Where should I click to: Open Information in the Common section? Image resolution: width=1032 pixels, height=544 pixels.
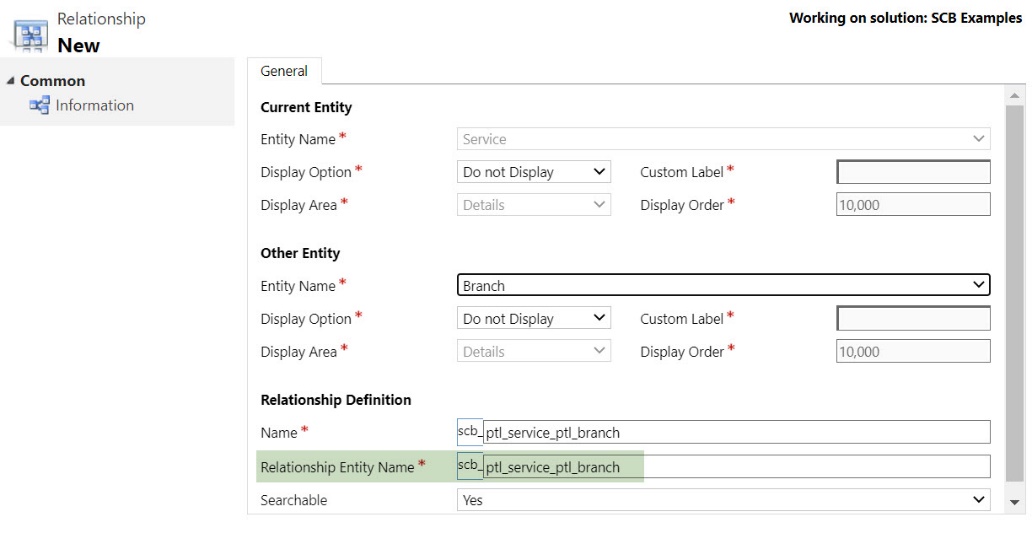coord(94,105)
